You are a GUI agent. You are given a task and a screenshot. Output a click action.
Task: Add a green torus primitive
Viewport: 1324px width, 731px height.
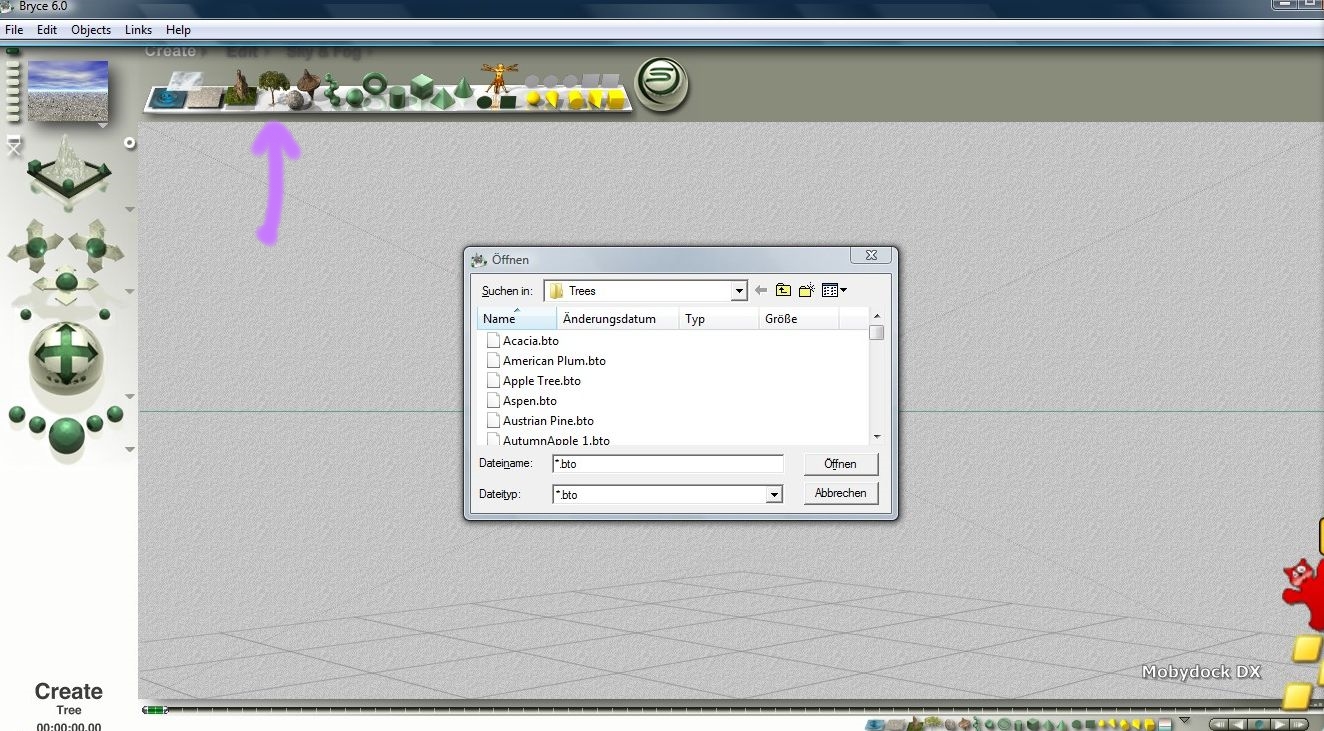click(x=375, y=85)
